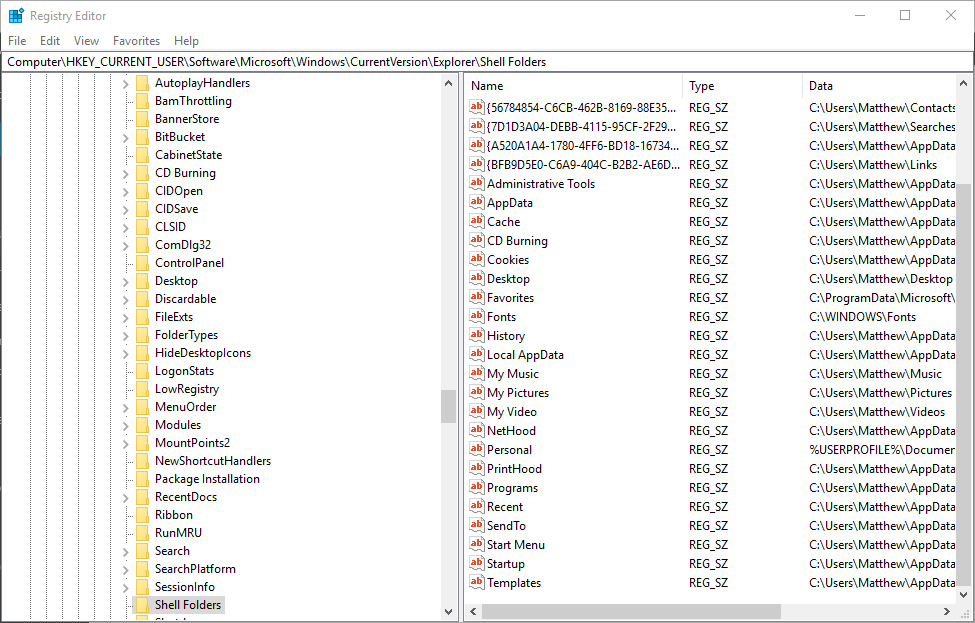This screenshot has width=975, height=623.
Task: Click the C:\WINDOWS\Fonts data cell
Action: coord(862,316)
